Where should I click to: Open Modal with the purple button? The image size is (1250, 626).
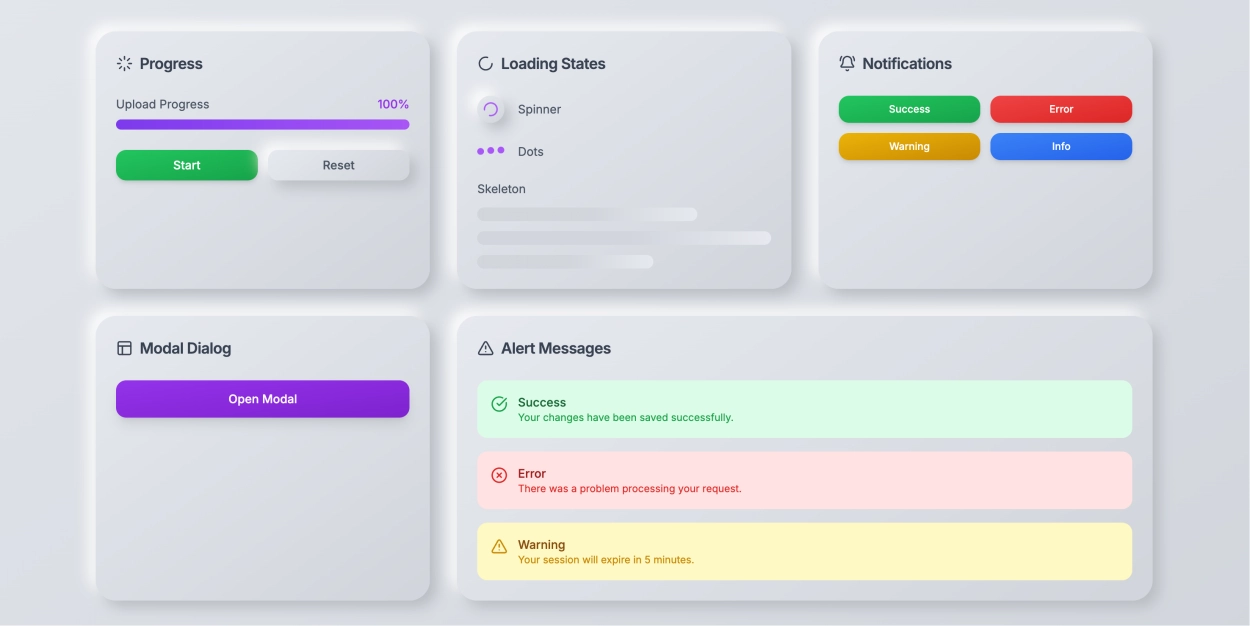click(262, 398)
